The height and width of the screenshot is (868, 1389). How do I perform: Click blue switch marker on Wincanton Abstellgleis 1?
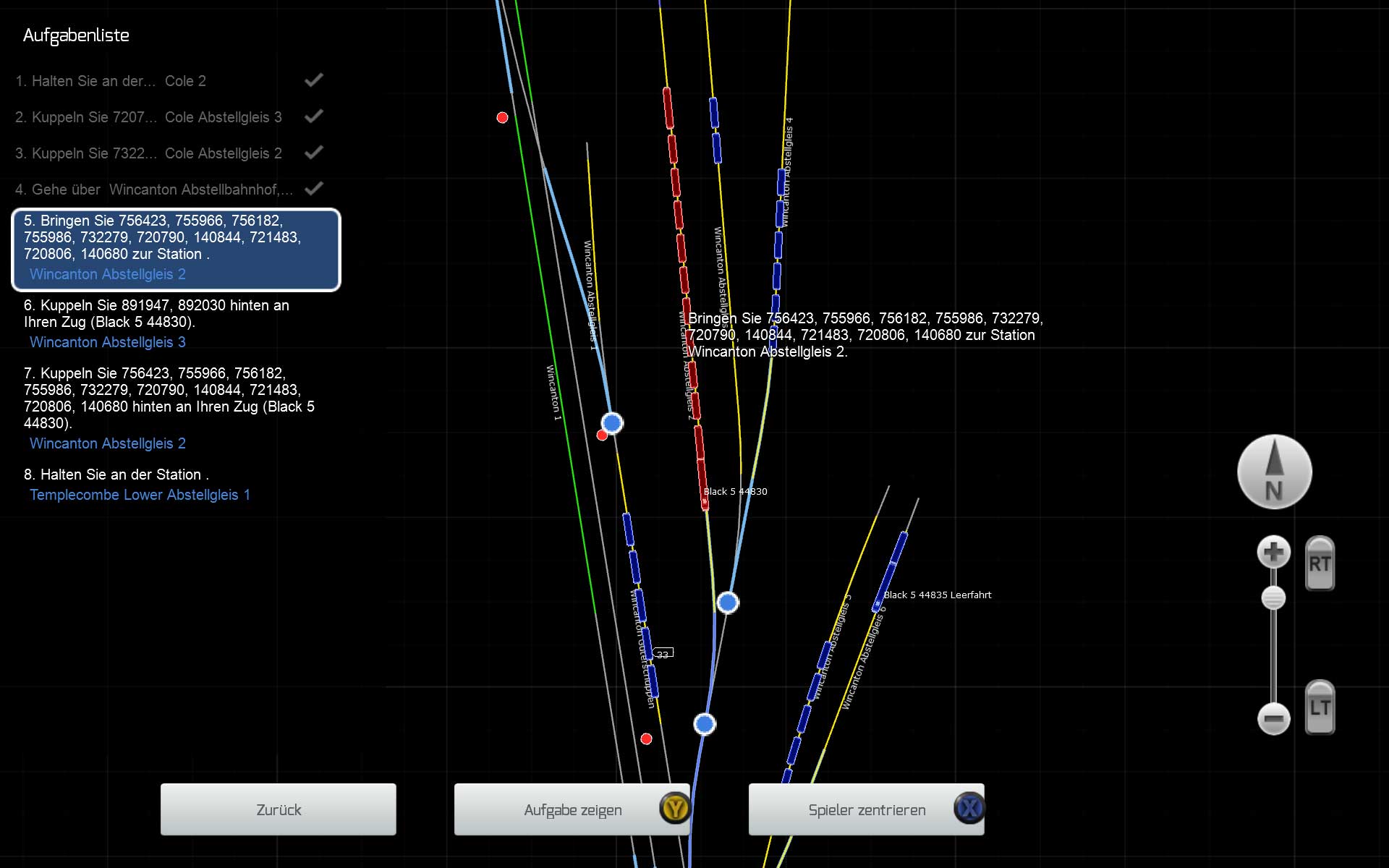pos(612,422)
